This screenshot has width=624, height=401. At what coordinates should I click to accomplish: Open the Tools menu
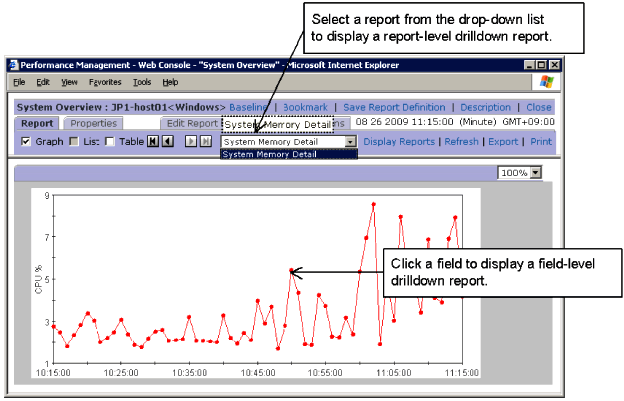click(x=142, y=82)
